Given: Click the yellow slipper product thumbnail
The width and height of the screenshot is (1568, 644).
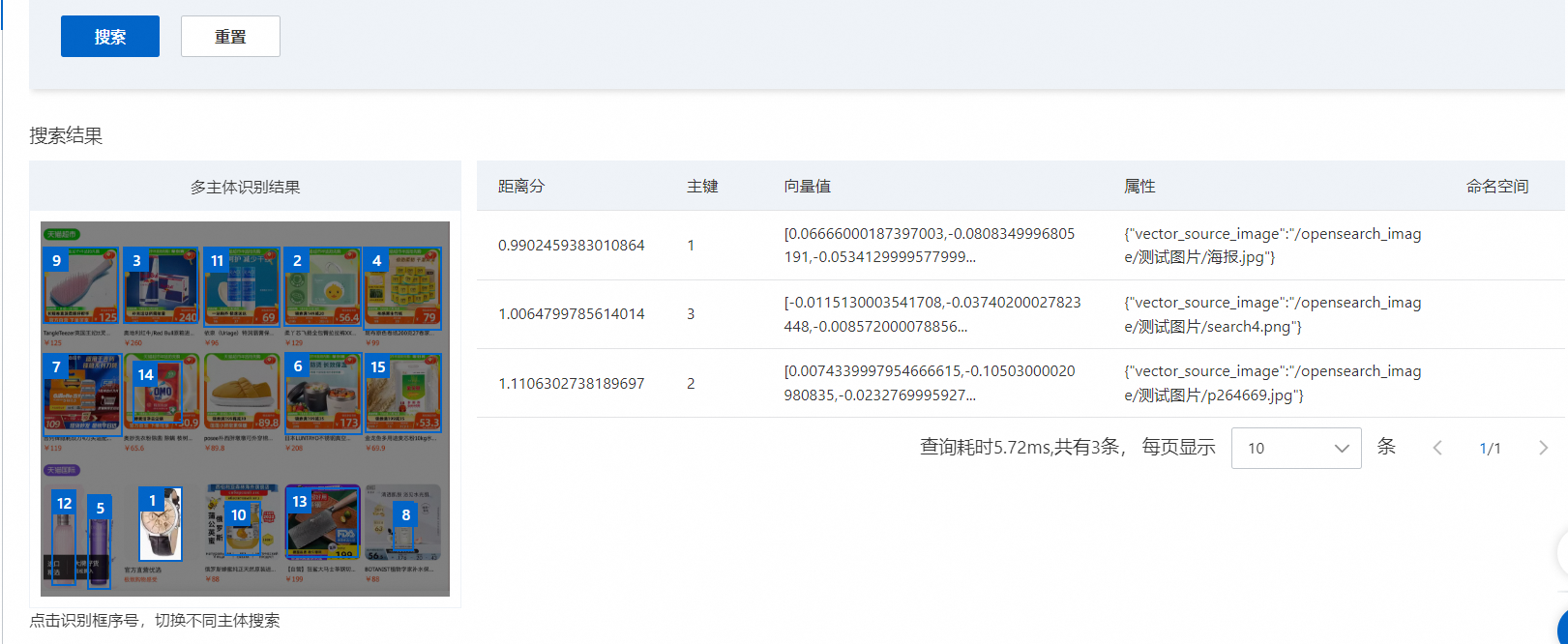Looking at the screenshot, I should [241, 394].
